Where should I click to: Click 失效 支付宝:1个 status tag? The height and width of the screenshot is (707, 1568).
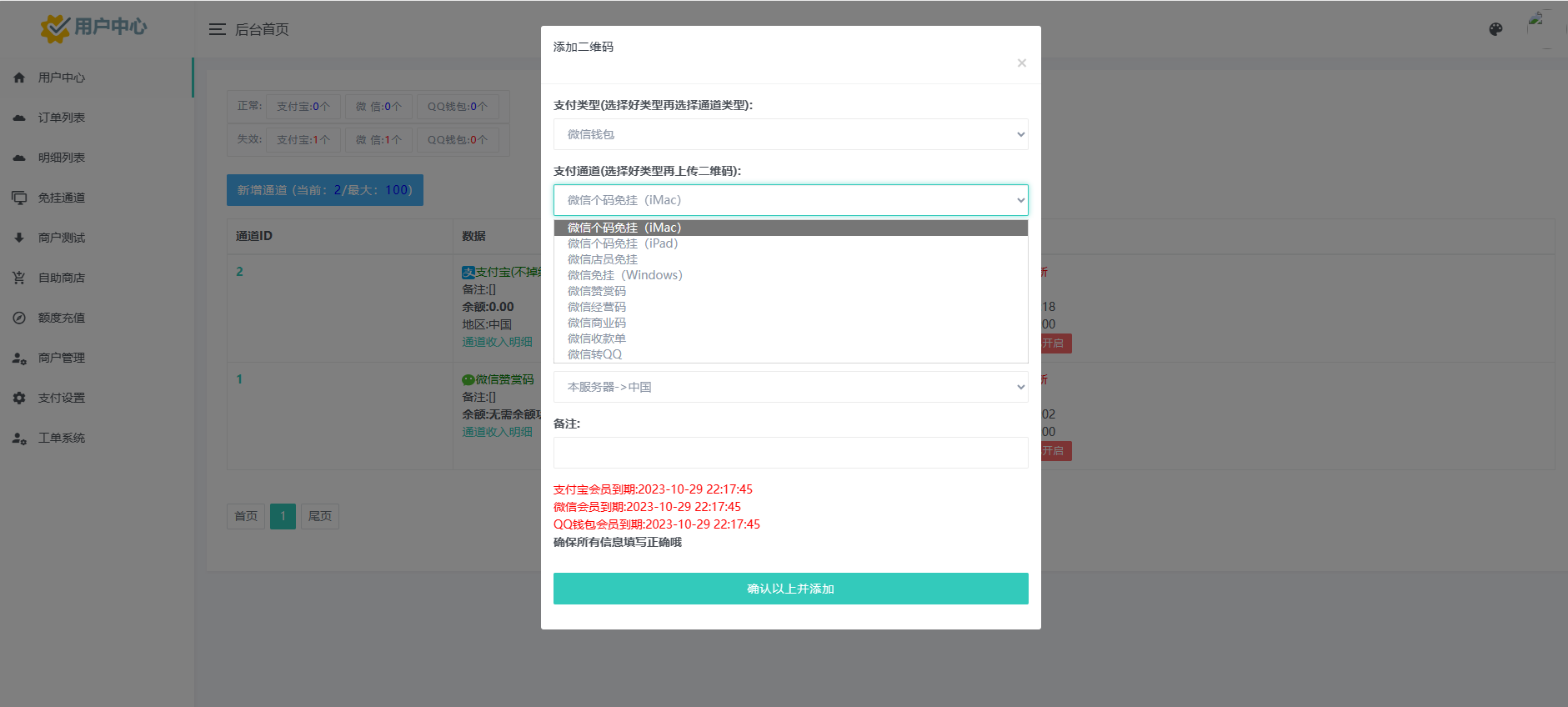tap(303, 140)
